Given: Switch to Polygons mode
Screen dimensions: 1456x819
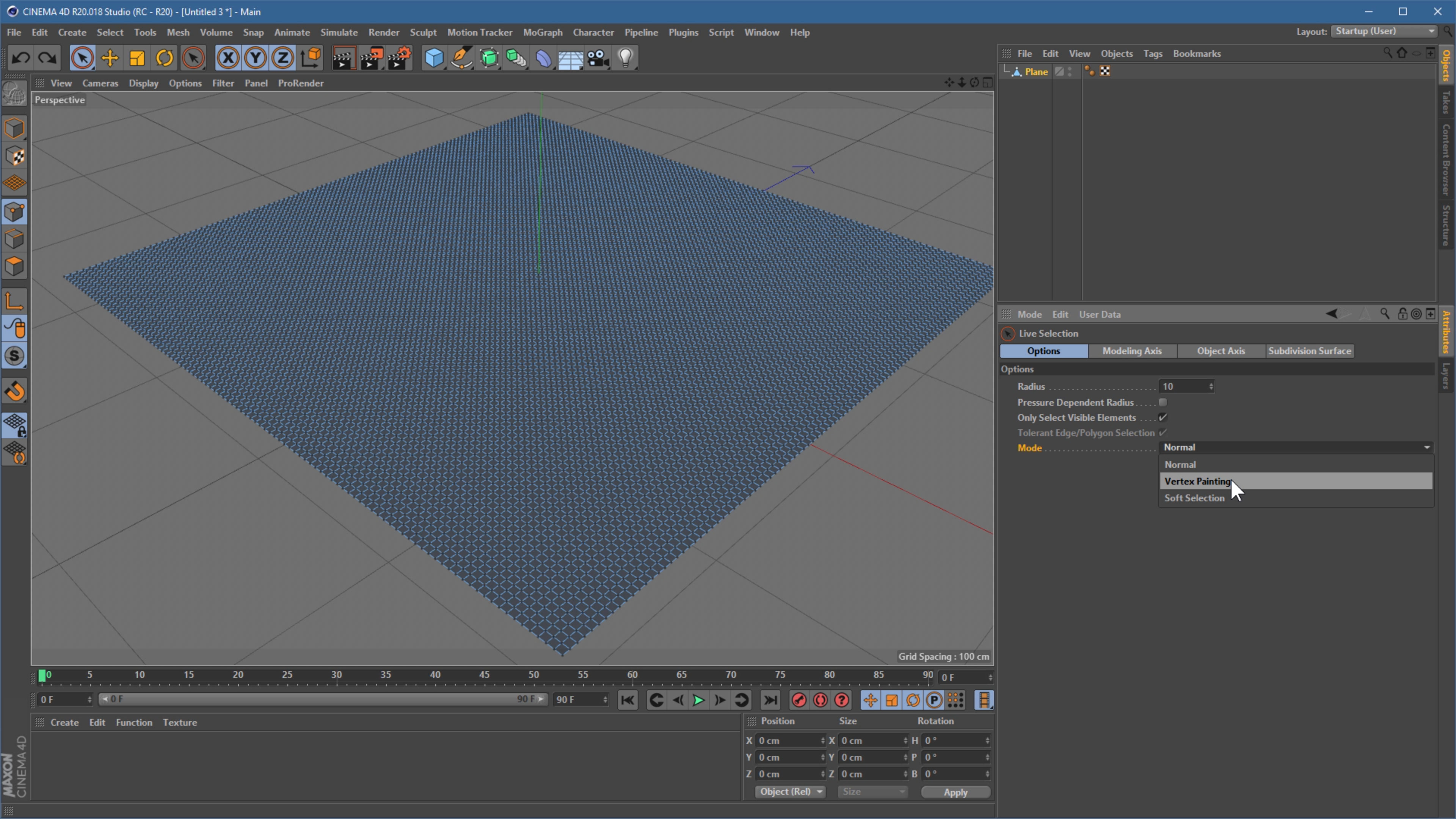Looking at the screenshot, I should [x=15, y=266].
